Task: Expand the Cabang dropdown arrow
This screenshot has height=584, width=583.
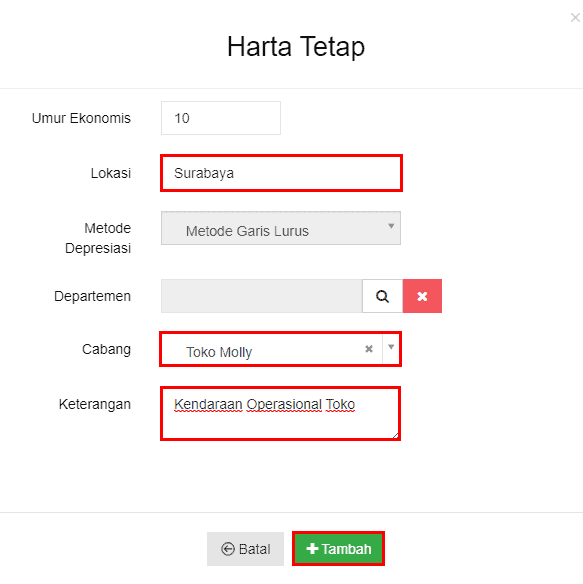Action: [x=391, y=347]
